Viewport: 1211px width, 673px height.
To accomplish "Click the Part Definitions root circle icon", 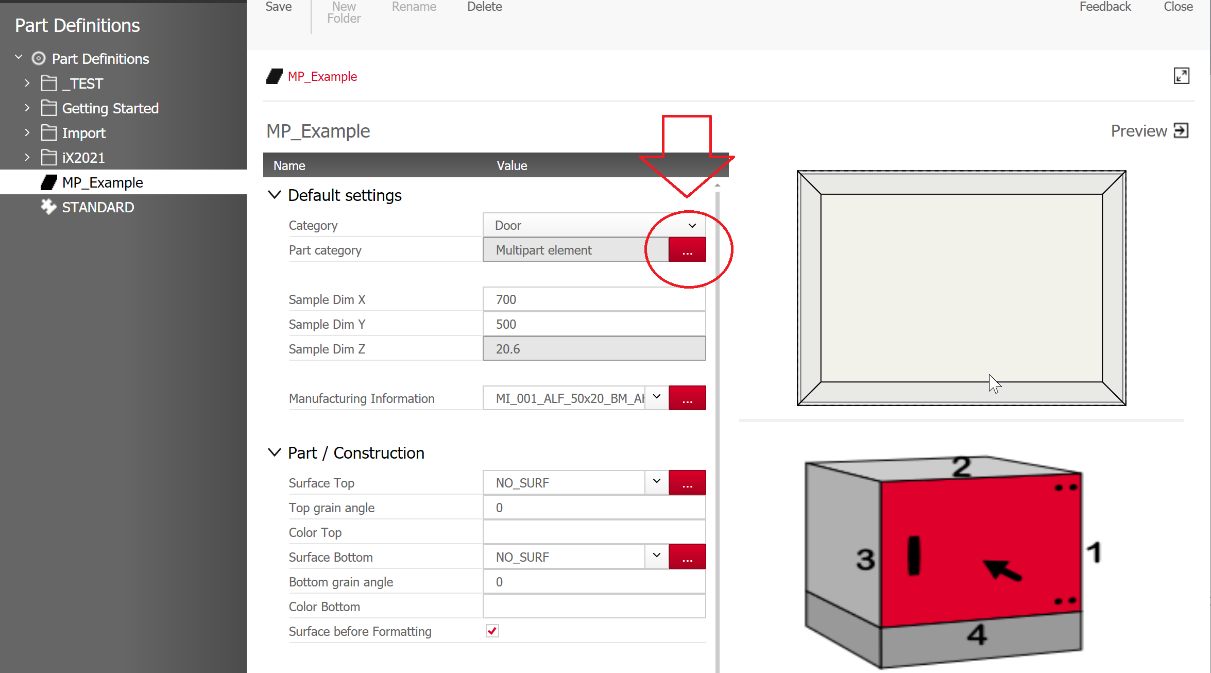I will click(x=39, y=58).
